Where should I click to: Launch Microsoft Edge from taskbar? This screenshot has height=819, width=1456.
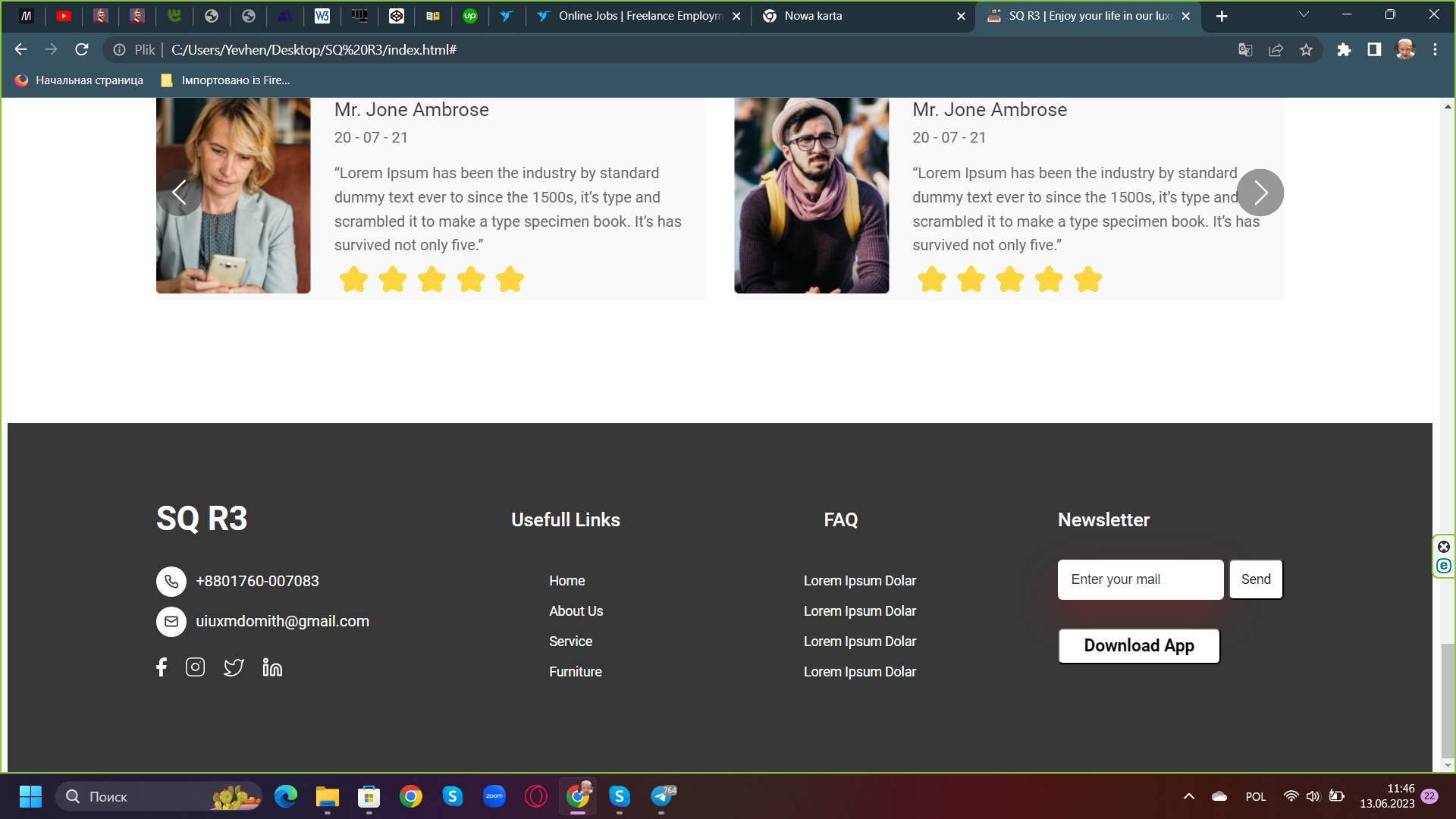(x=286, y=797)
